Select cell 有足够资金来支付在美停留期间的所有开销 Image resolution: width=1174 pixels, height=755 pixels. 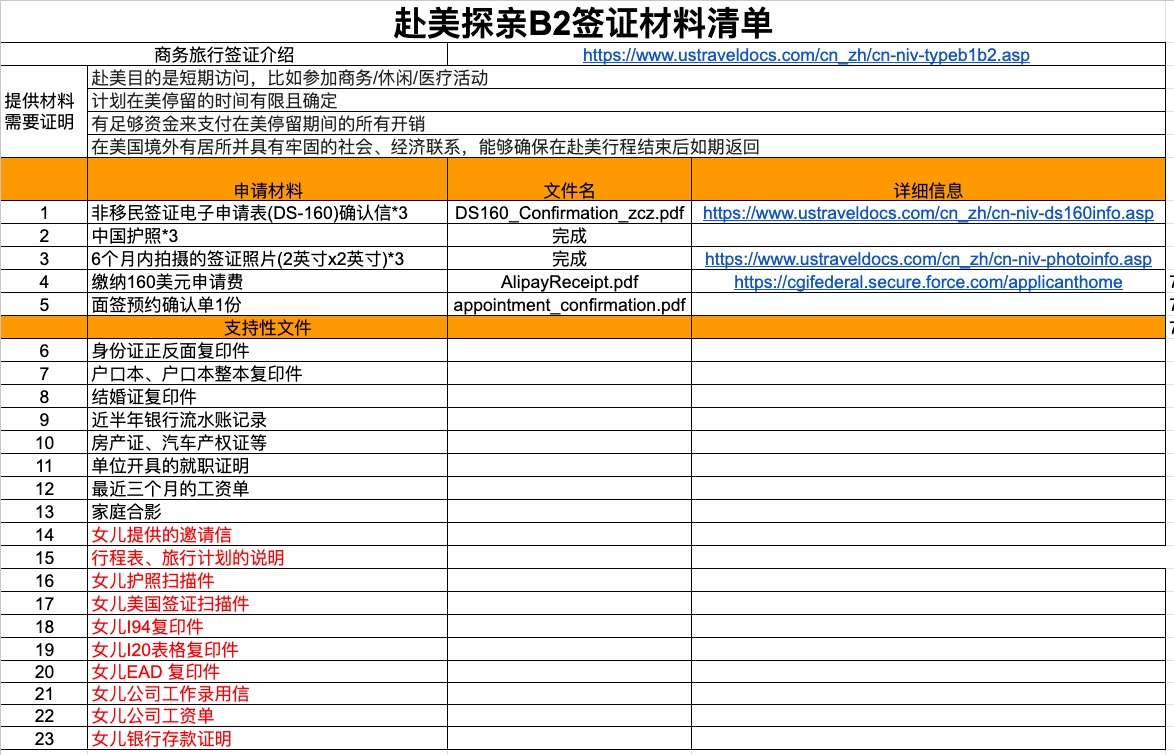click(x=626, y=124)
